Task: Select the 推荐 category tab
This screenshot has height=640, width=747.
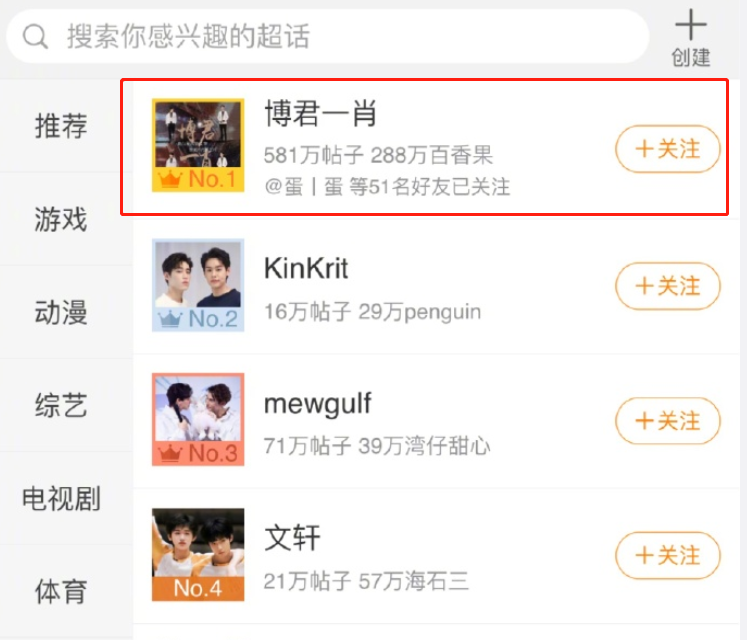Action: [x=61, y=126]
